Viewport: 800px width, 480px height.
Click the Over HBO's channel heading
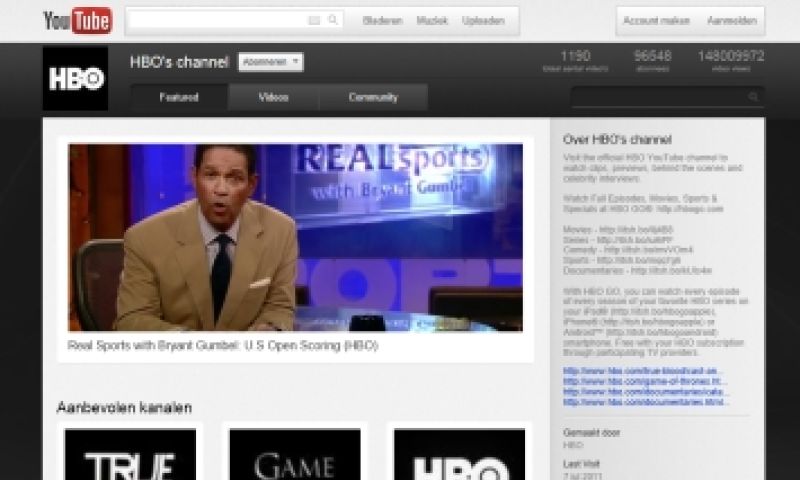point(617,139)
